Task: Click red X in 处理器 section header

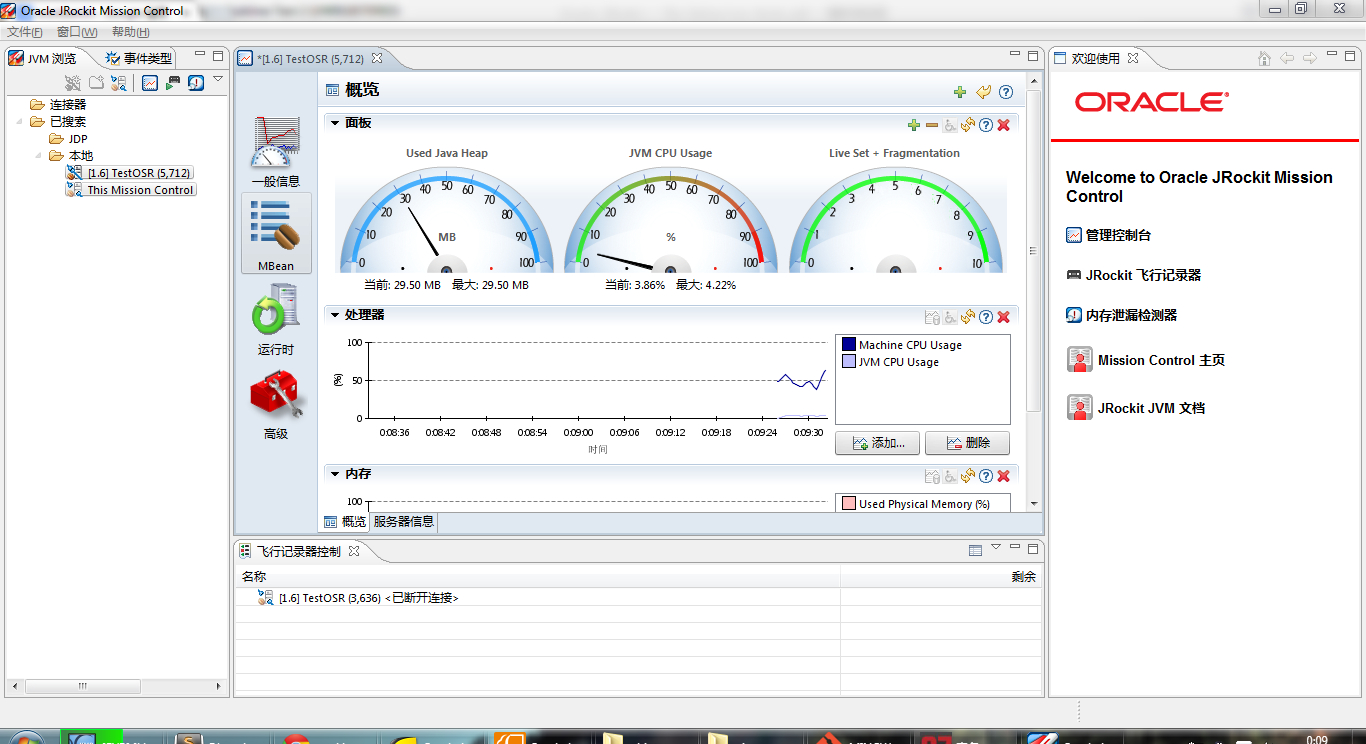Action: point(1004,317)
